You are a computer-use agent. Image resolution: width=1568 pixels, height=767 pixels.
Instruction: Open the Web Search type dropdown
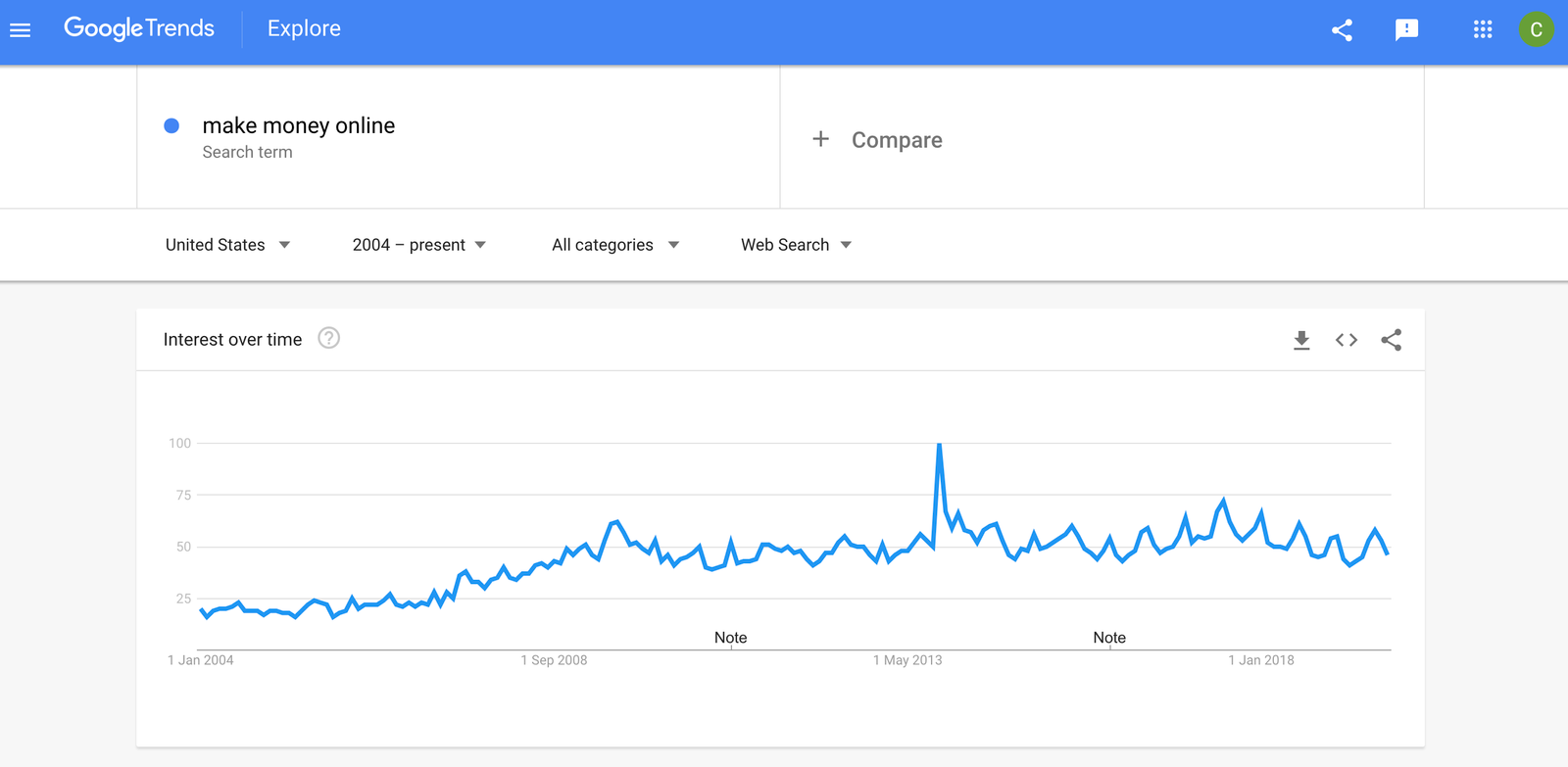click(796, 245)
